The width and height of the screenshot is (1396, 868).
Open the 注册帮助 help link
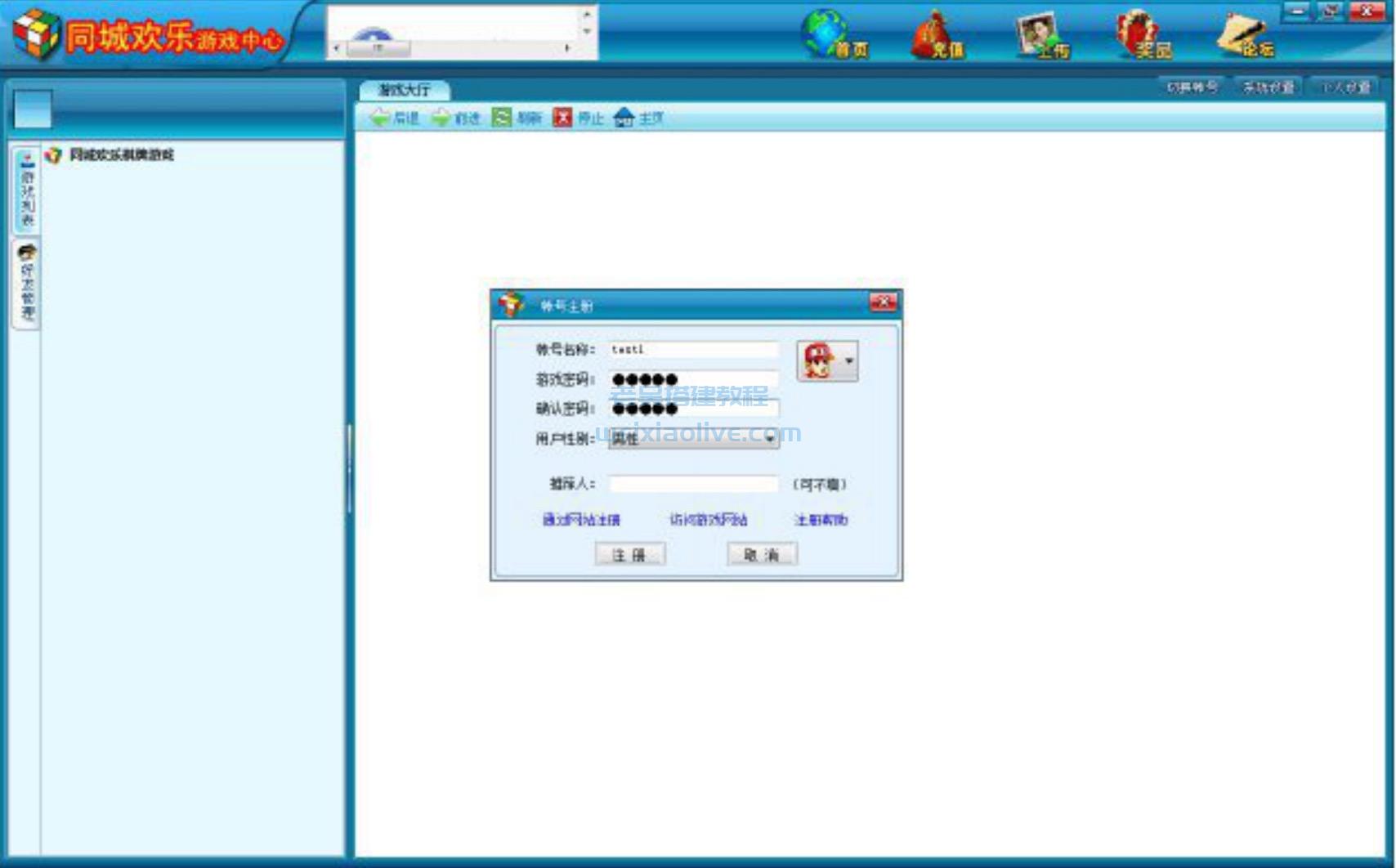pos(821,520)
